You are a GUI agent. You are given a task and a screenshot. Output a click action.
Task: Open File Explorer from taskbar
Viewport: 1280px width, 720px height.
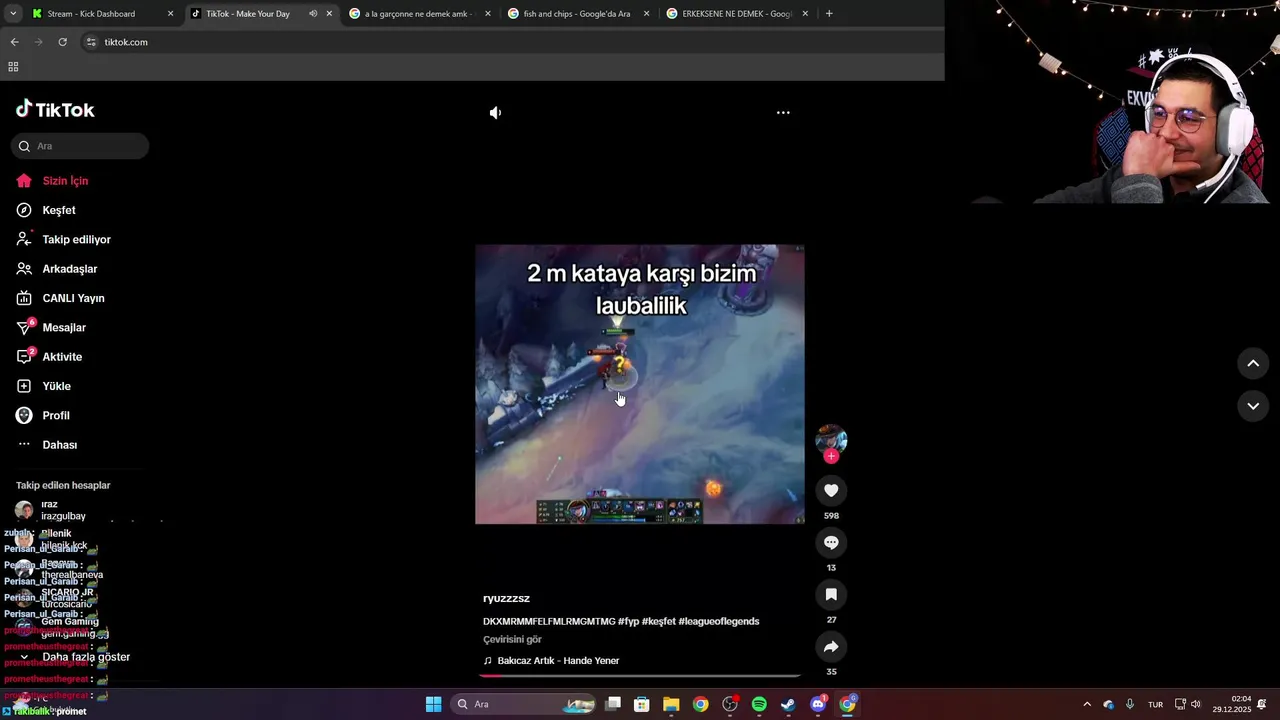click(x=671, y=704)
